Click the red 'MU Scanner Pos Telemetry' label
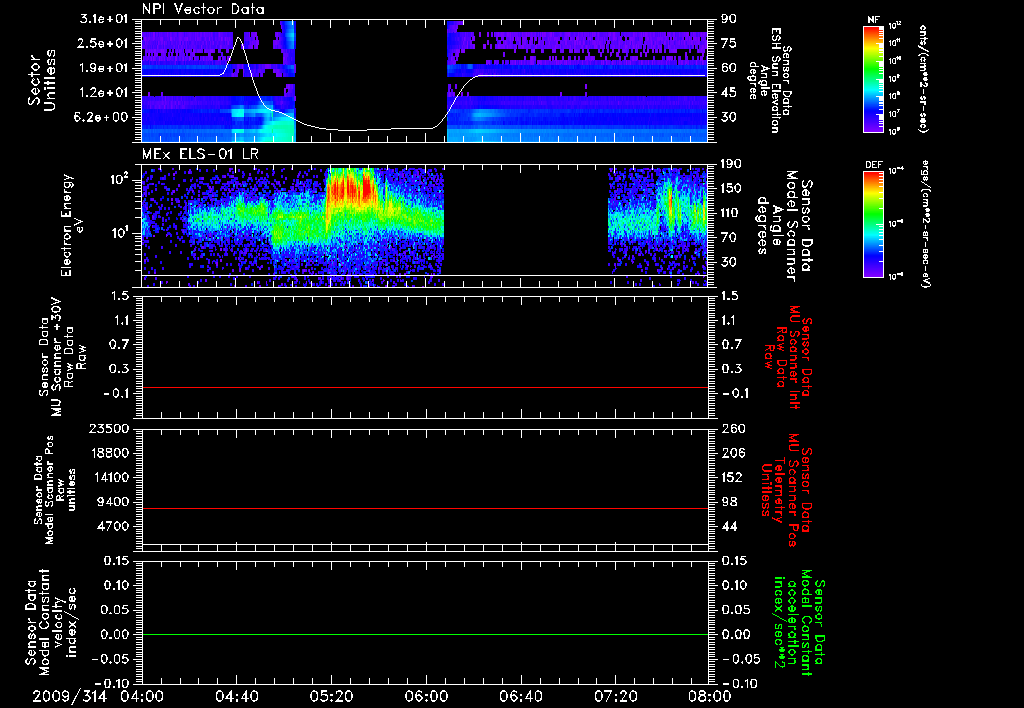 tap(785, 490)
